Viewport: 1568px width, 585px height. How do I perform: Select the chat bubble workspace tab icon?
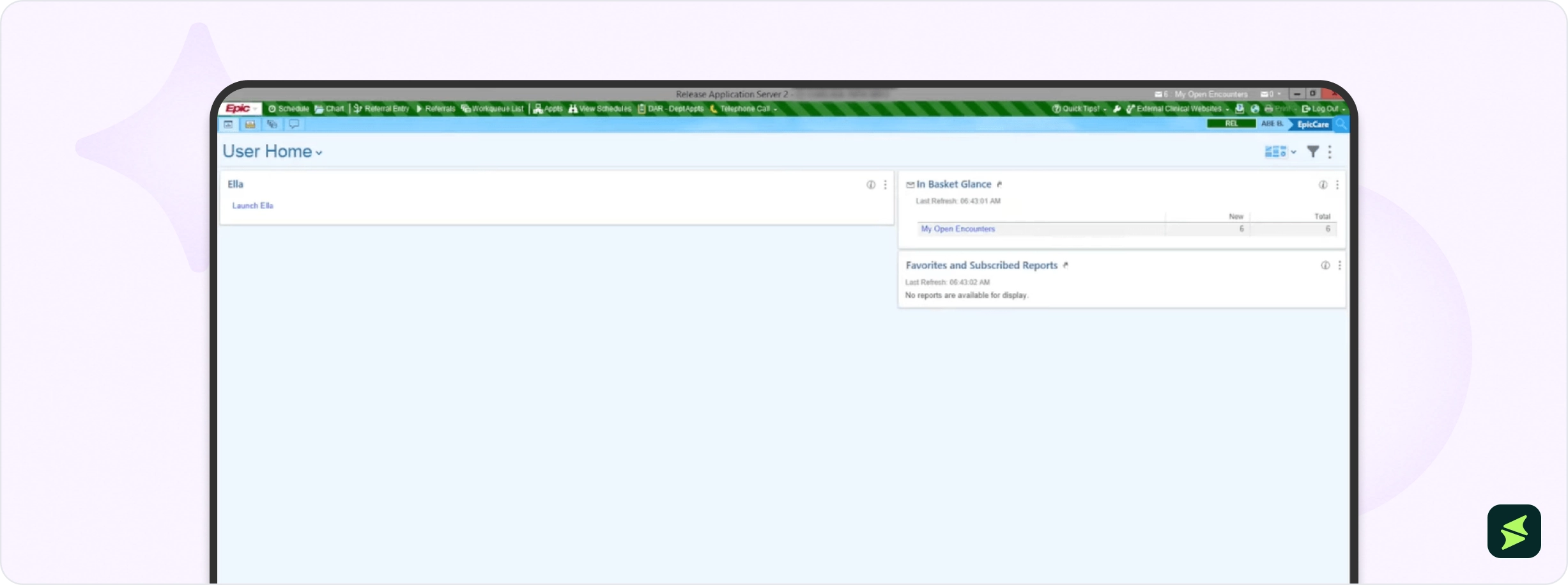294,124
